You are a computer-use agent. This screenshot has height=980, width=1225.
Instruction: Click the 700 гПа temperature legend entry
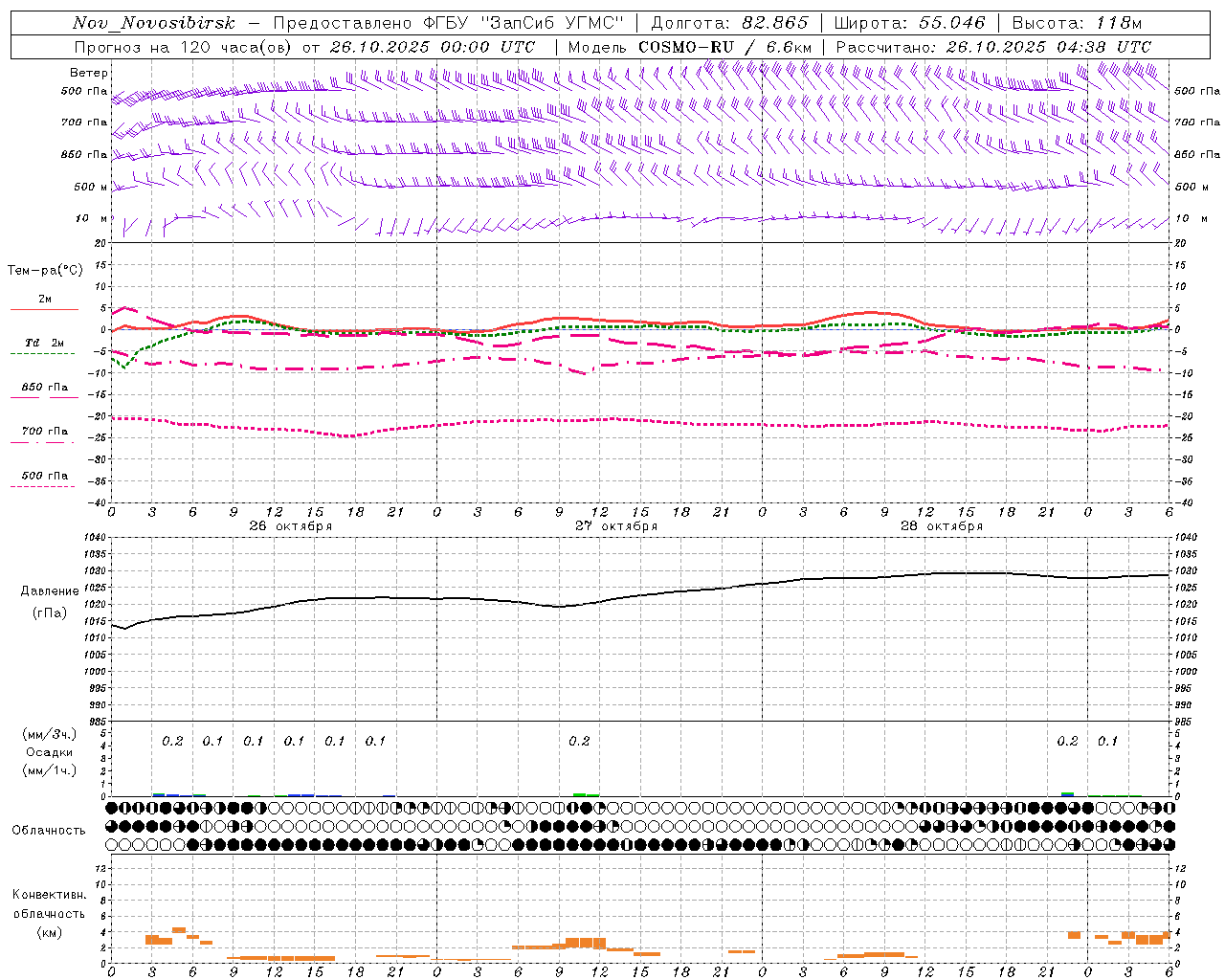pos(44,432)
